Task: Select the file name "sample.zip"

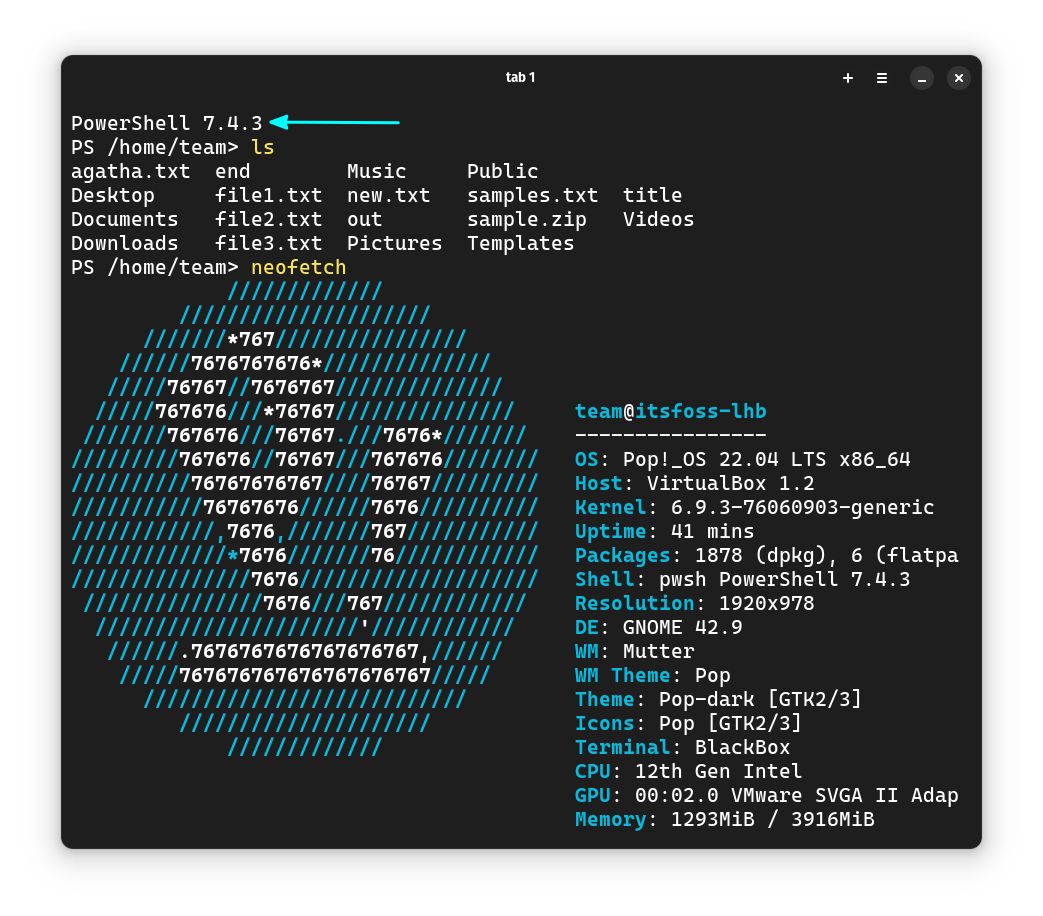Action: click(526, 220)
